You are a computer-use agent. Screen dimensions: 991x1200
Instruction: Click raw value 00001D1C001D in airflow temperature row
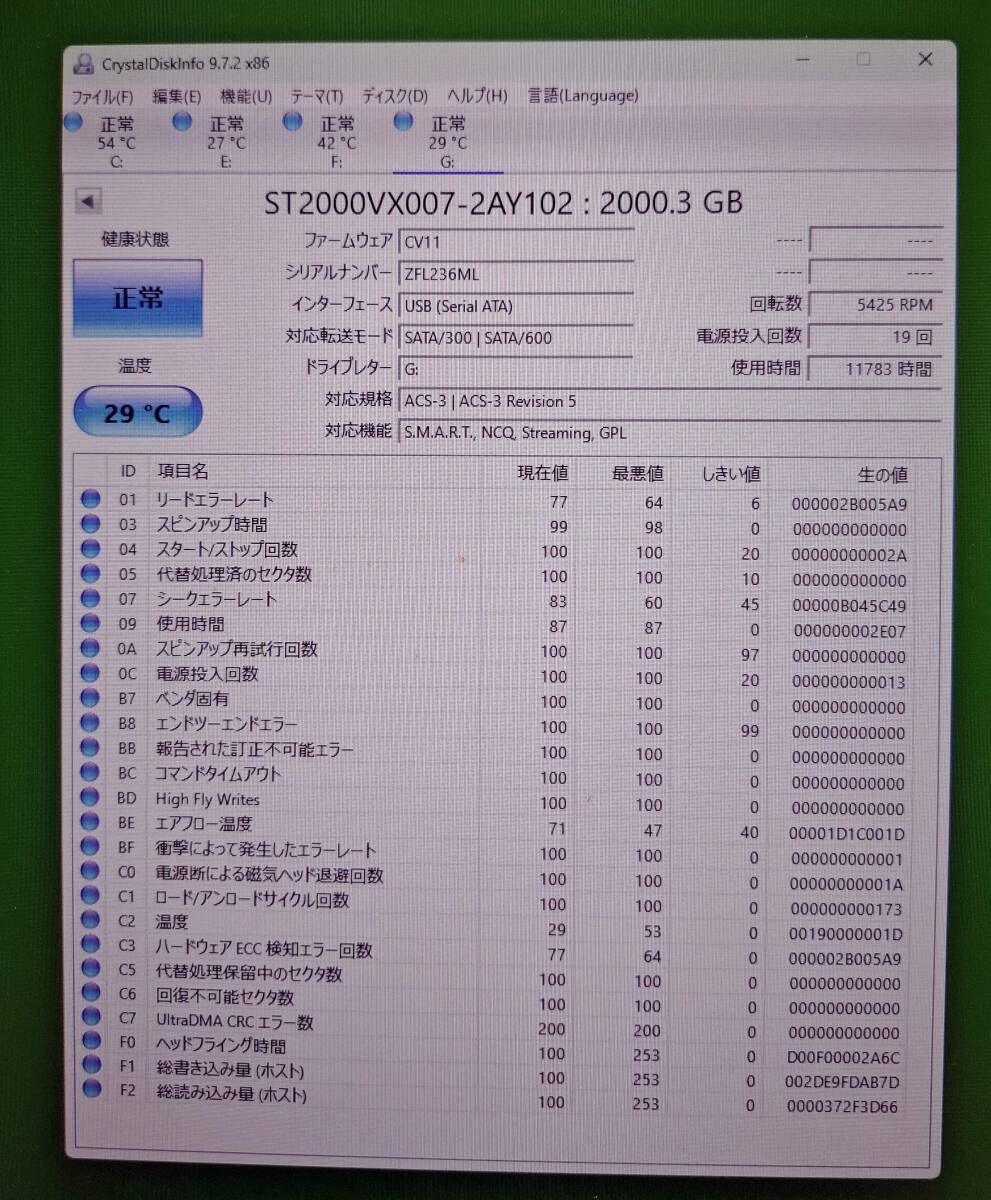point(847,834)
